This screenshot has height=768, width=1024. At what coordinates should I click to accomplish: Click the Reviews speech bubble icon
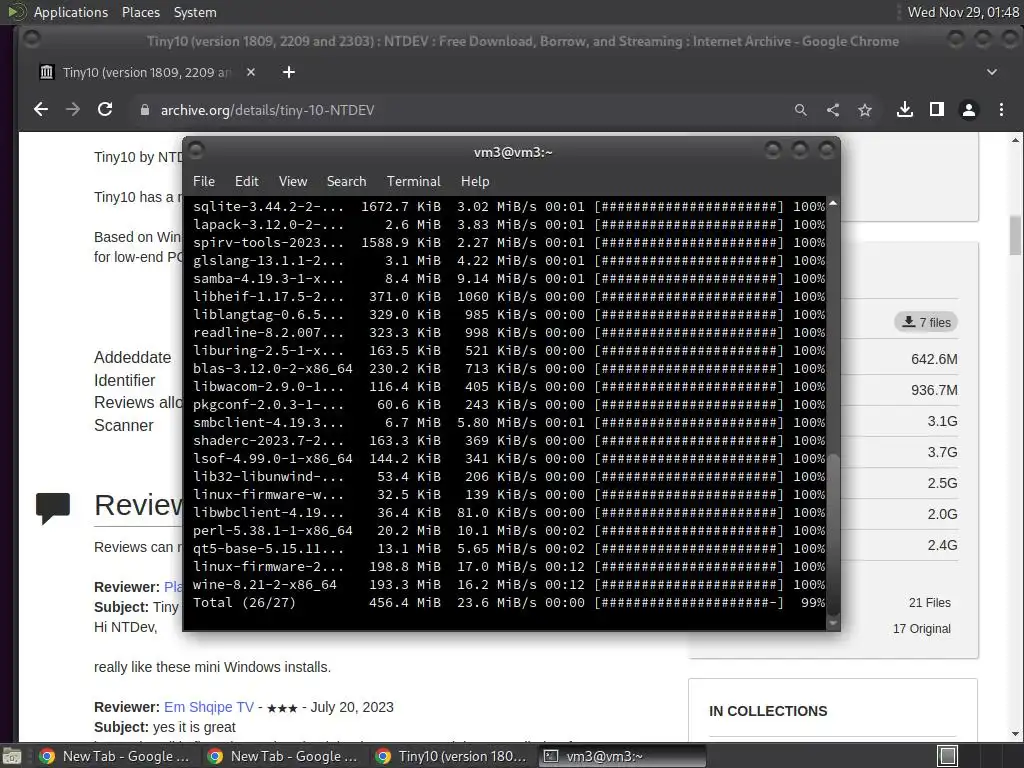[x=53, y=508]
